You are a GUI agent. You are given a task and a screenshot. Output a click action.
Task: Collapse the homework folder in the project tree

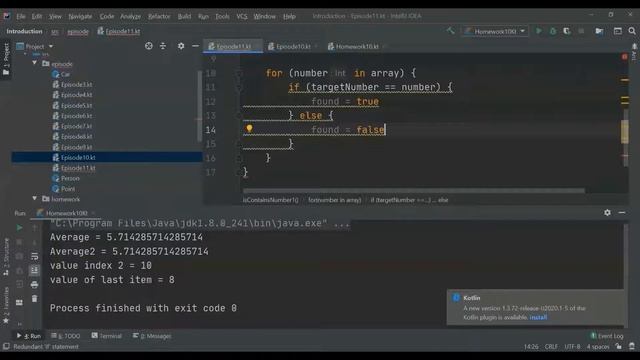(35, 199)
